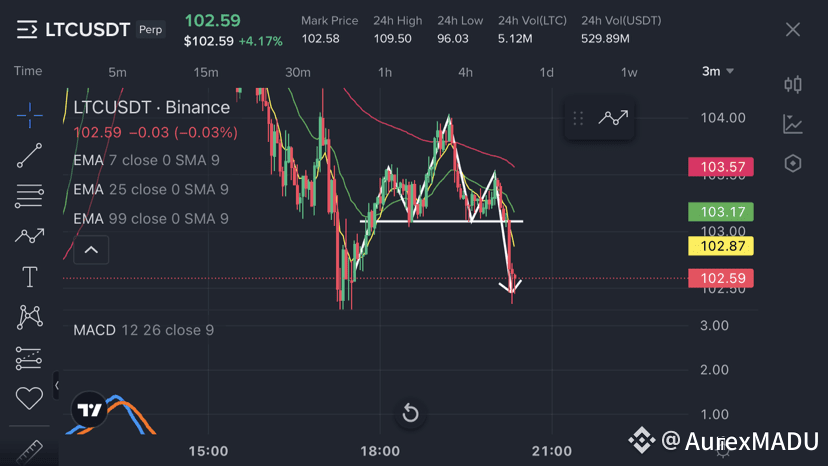Switch to the 15m timeframe
Image resolution: width=828 pixels, height=466 pixels.
[205, 72]
